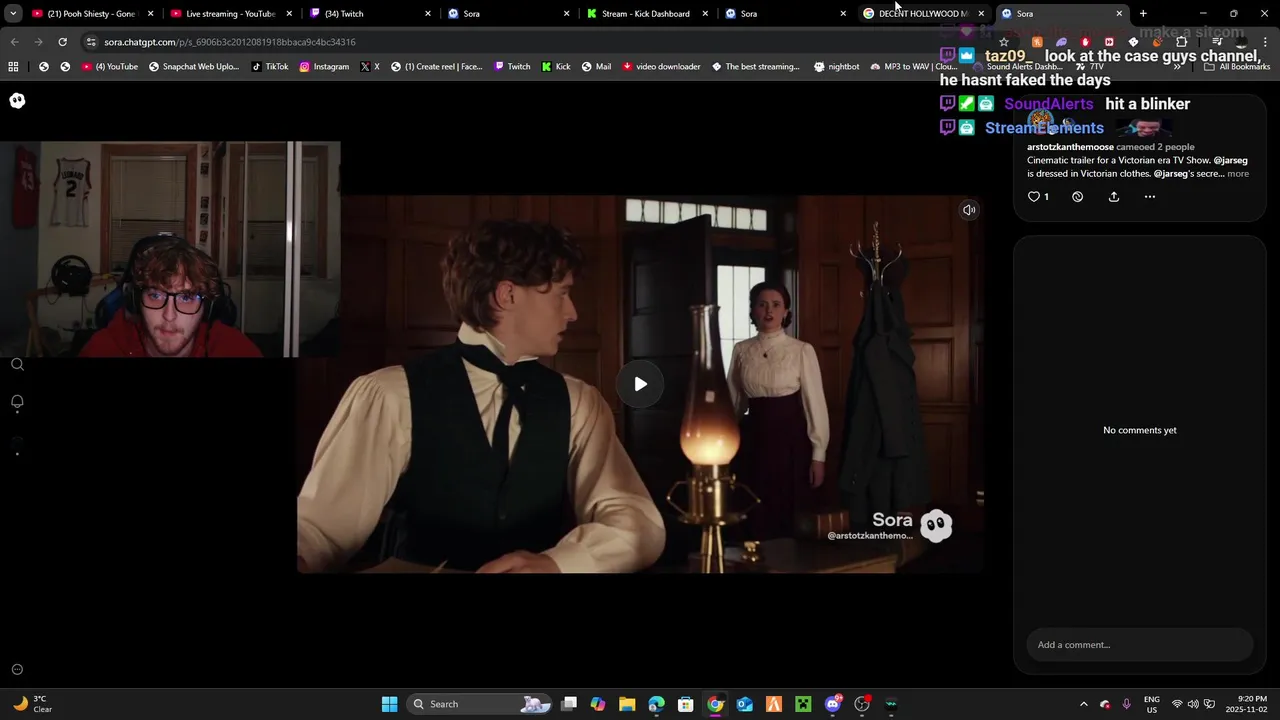
Task: Open weather widget showing 3°C Clear
Action: pyautogui.click(x=32, y=704)
